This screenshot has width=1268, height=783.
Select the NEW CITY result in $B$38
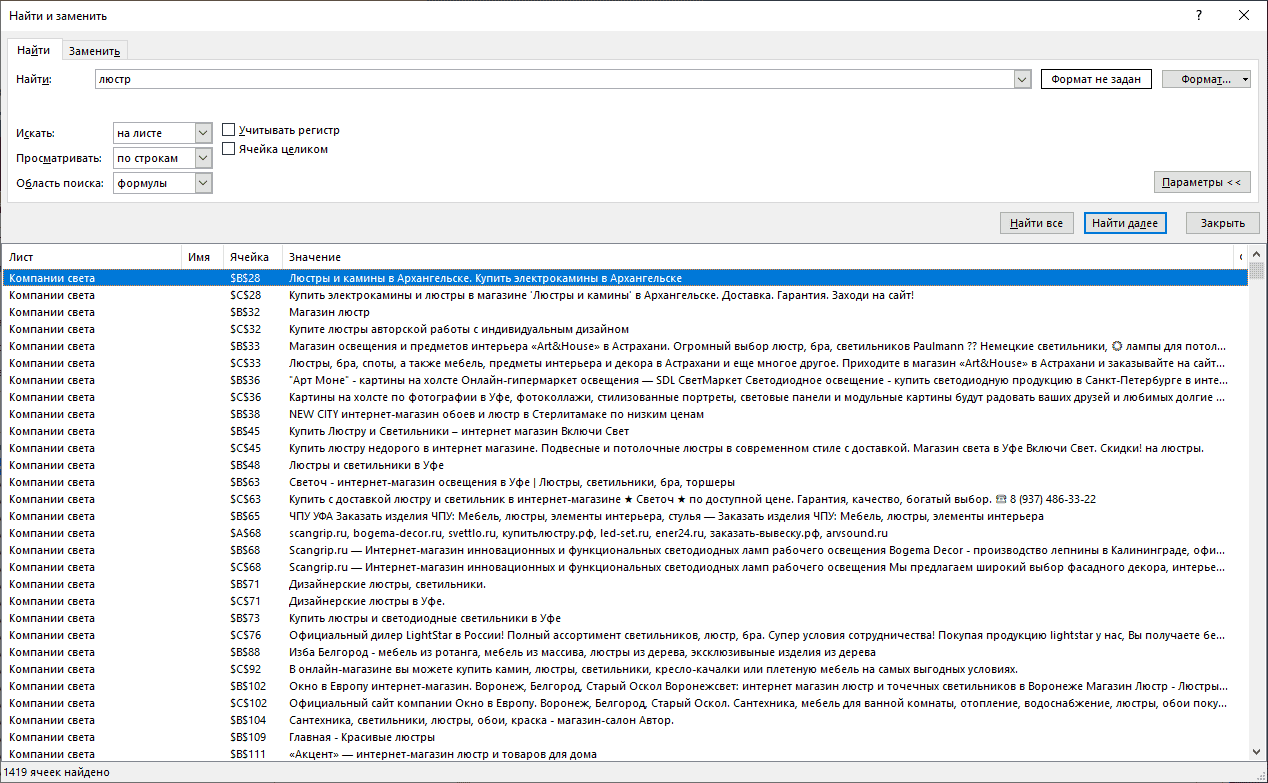[x=625, y=414]
